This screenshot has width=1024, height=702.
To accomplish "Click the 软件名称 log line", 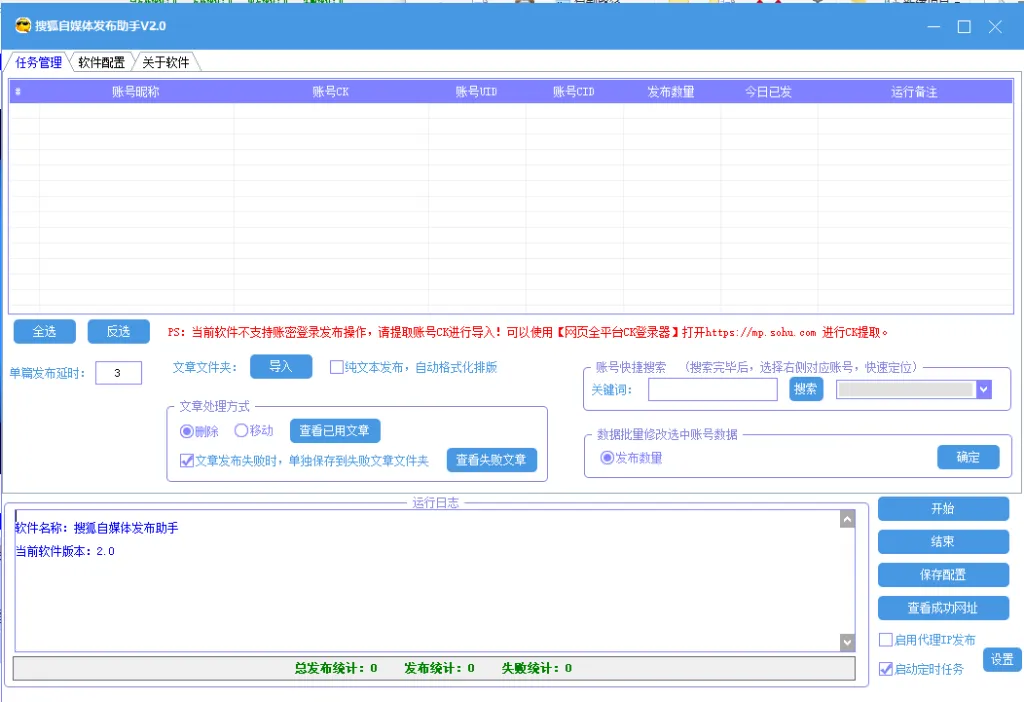I will 97,528.
